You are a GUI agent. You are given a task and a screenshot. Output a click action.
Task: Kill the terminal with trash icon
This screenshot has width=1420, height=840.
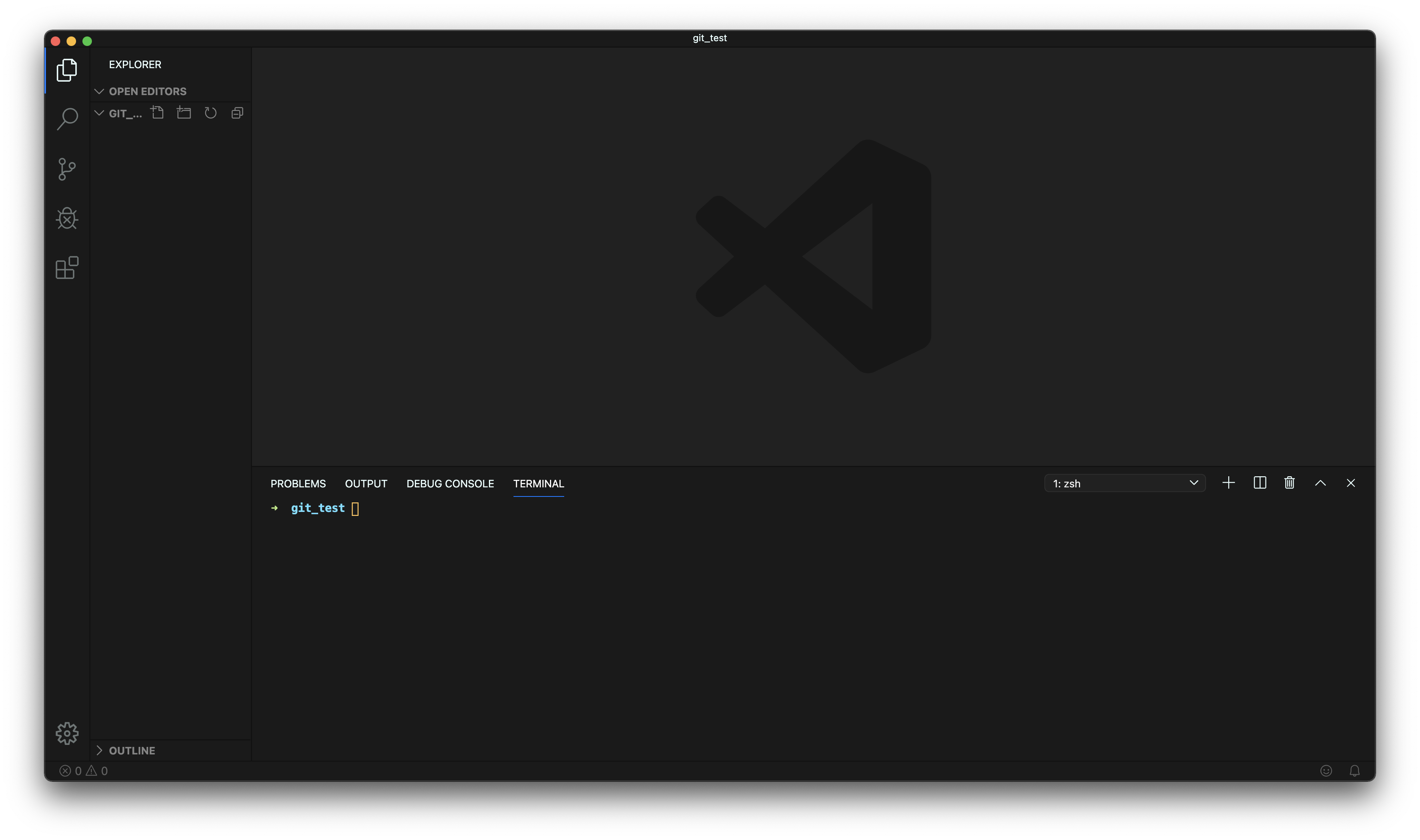click(1289, 483)
